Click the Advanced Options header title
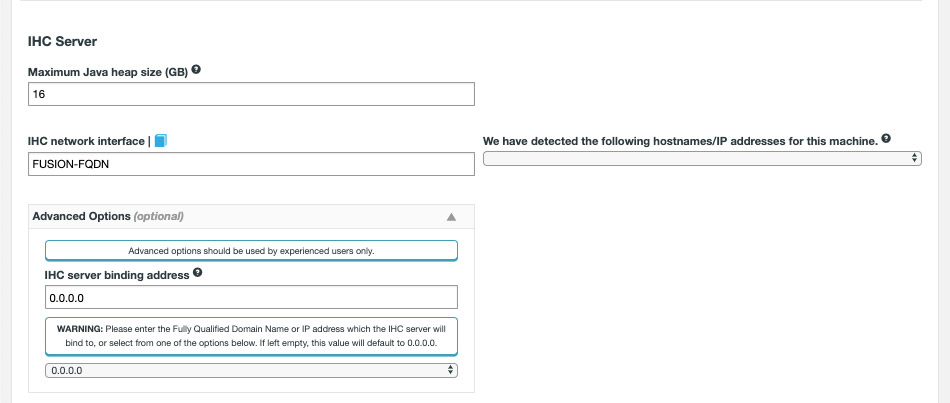 (81, 216)
